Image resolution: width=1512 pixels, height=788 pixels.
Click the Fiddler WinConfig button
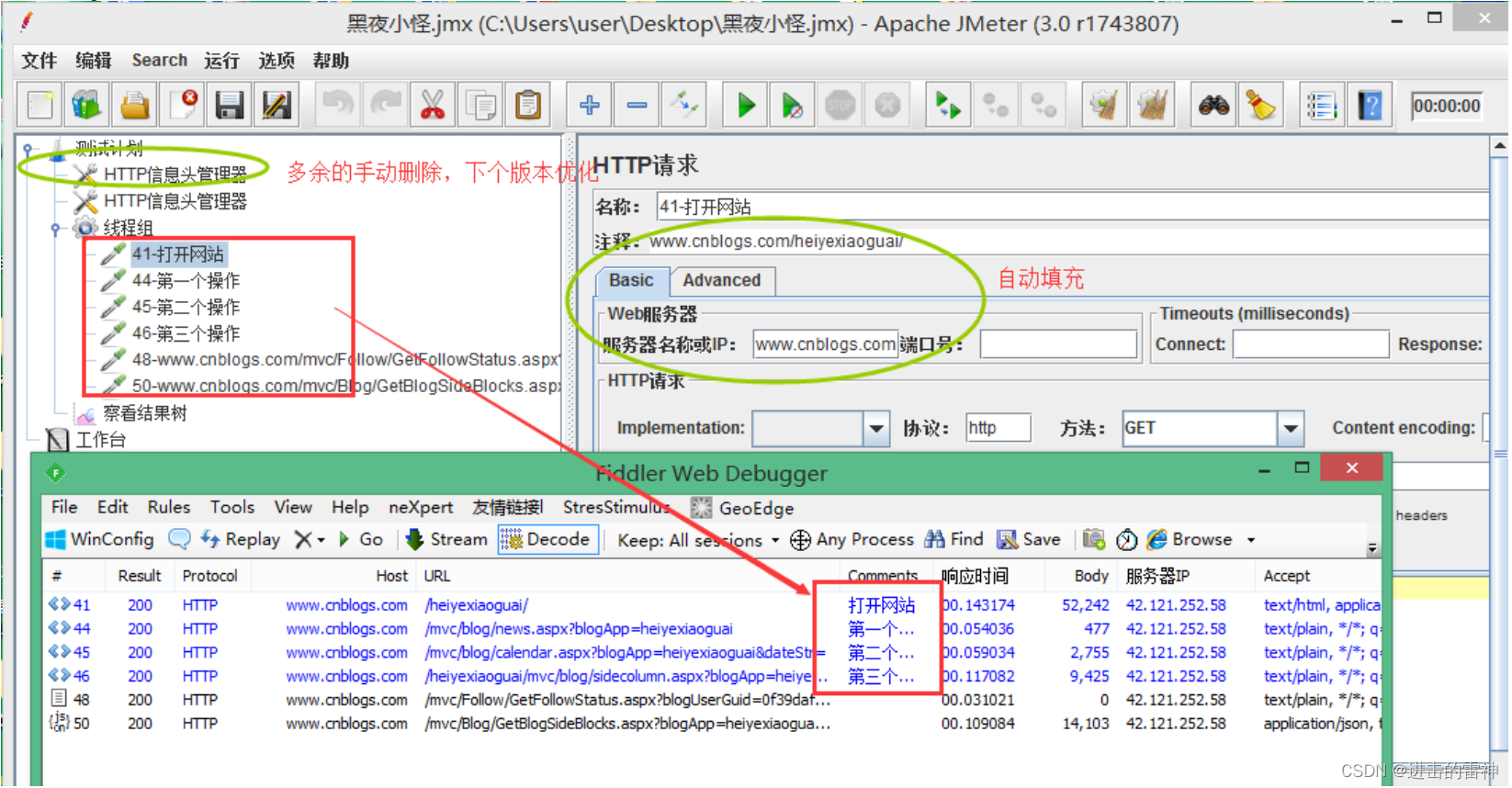point(100,539)
